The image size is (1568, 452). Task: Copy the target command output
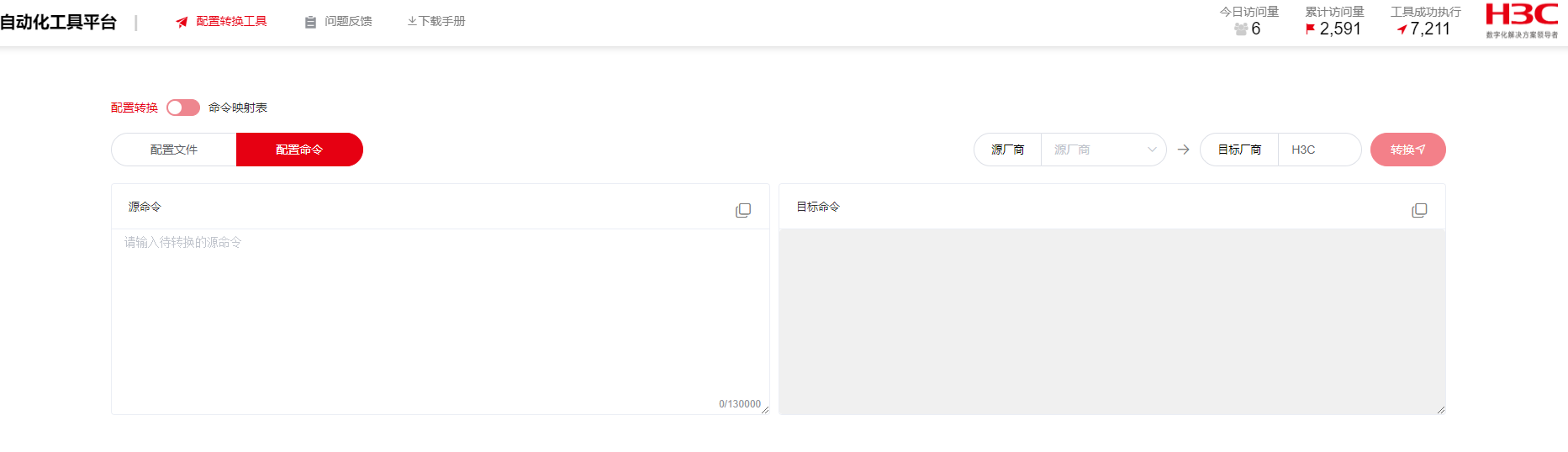point(1419,210)
